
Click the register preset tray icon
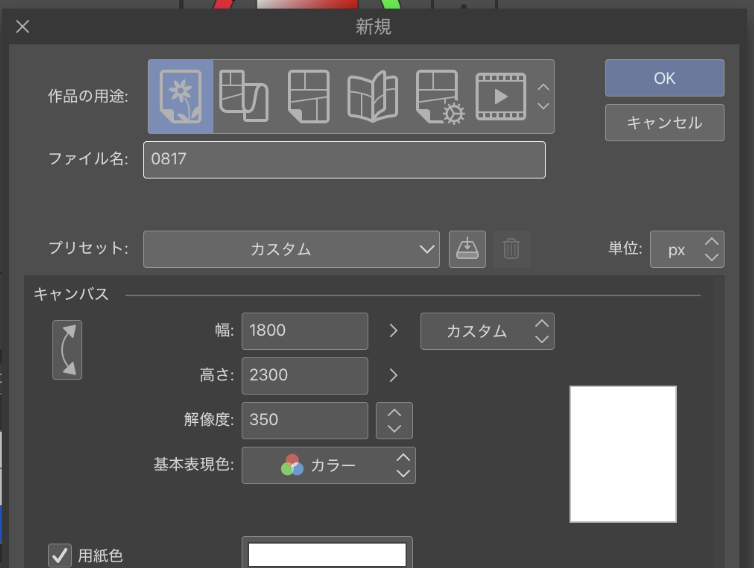pyautogui.click(x=467, y=249)
